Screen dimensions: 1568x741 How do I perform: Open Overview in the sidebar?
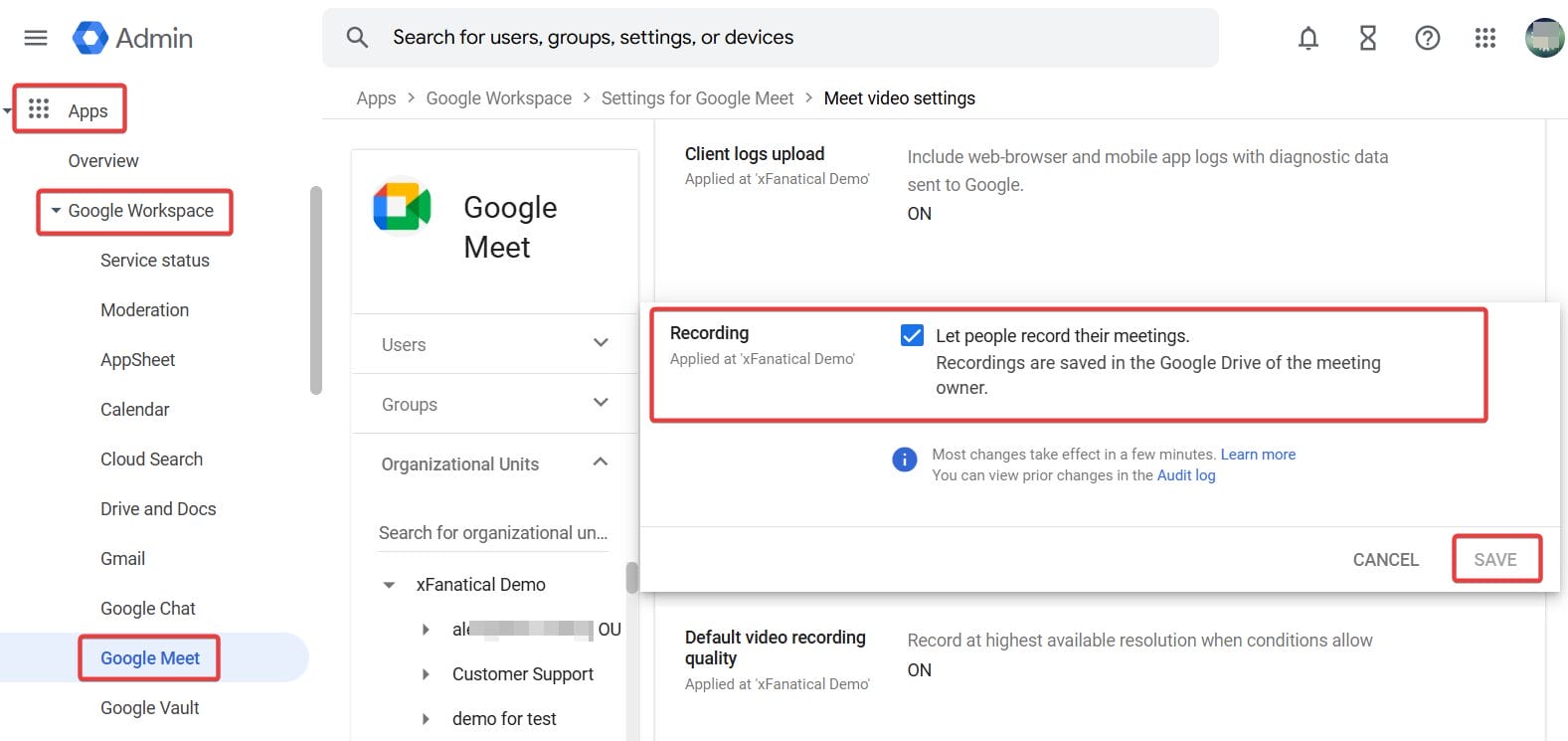[x=103, y=161]
